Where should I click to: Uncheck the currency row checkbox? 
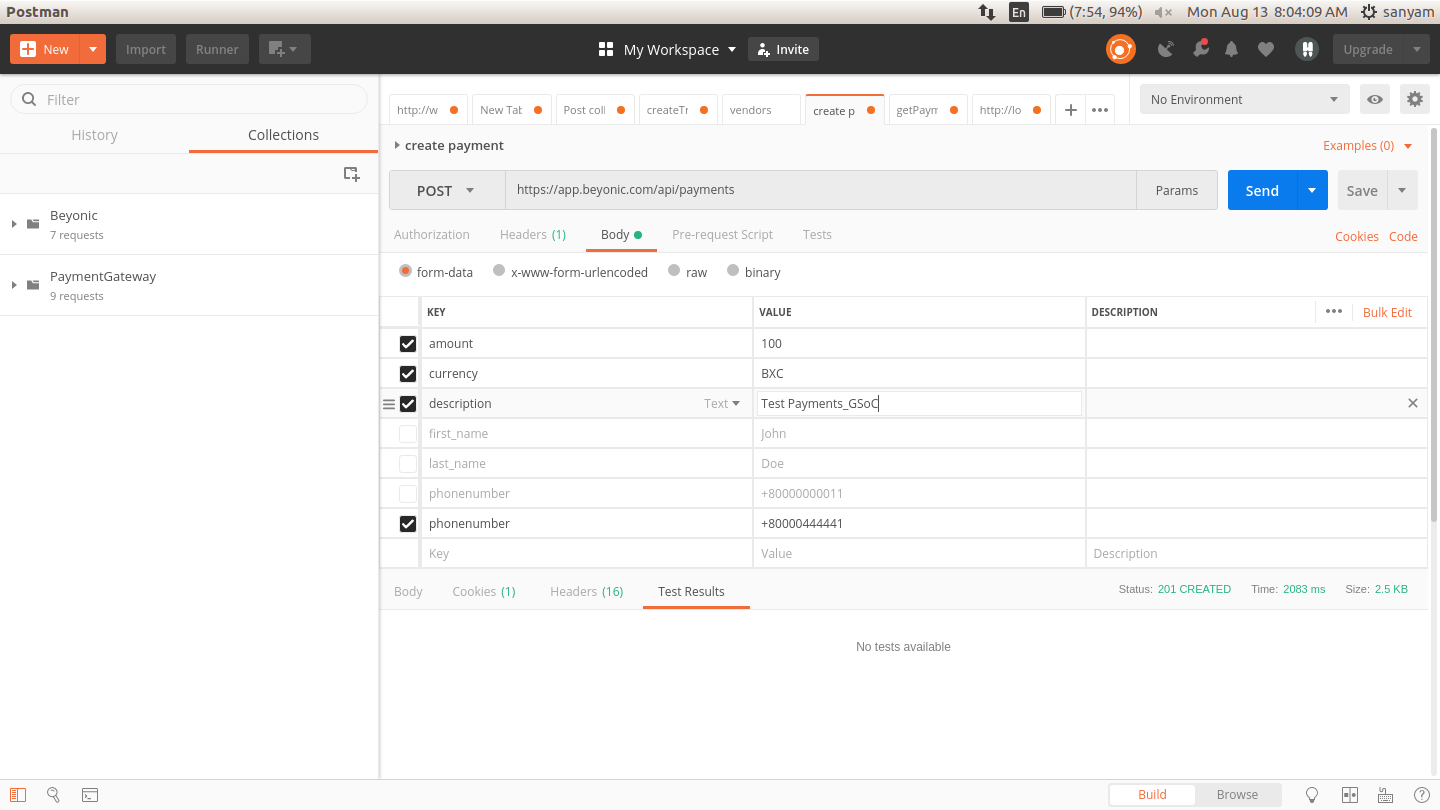point(408,374)
